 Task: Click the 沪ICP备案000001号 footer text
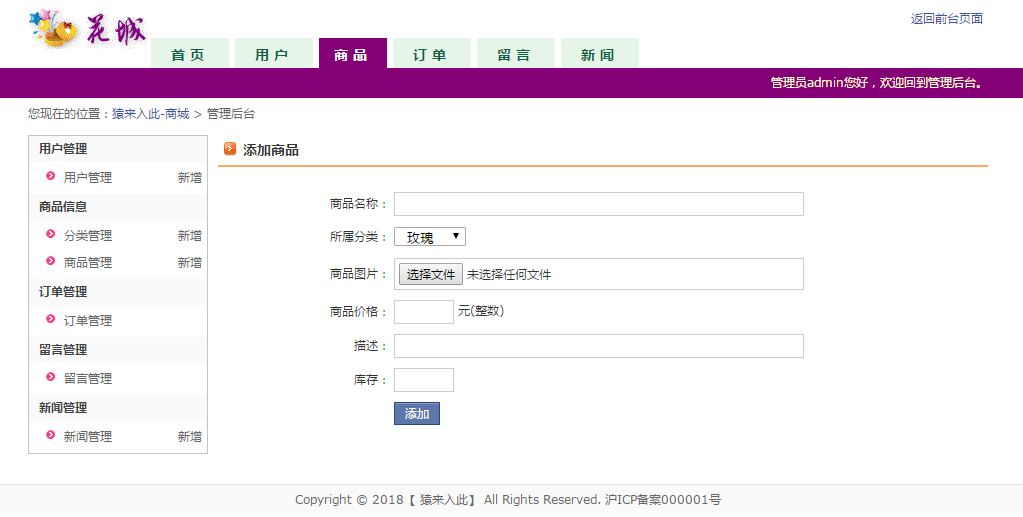click(x=663, y=500)
